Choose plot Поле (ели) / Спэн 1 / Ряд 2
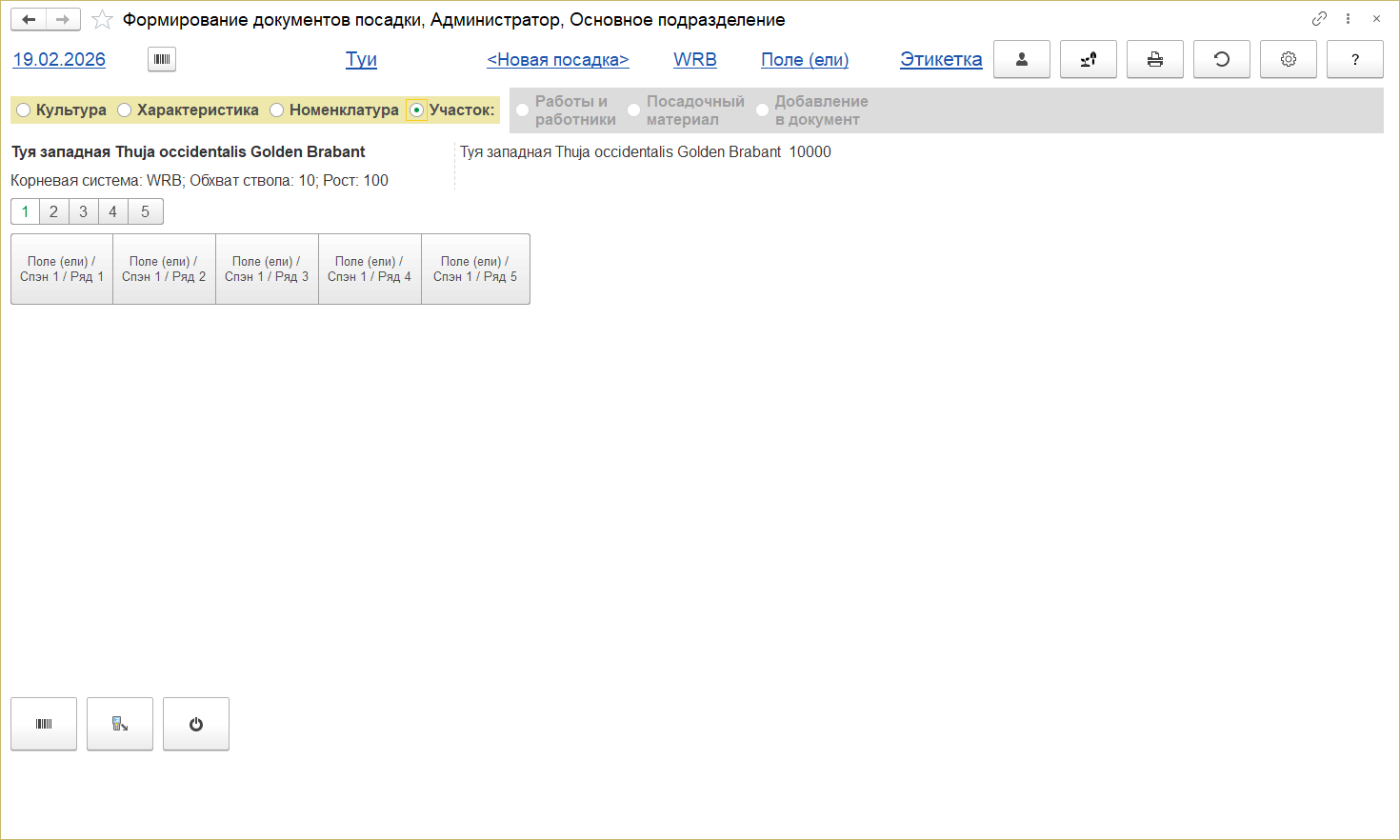This screenshot has height=840, width=1400. pyautogui.click(x=165, y=270)
